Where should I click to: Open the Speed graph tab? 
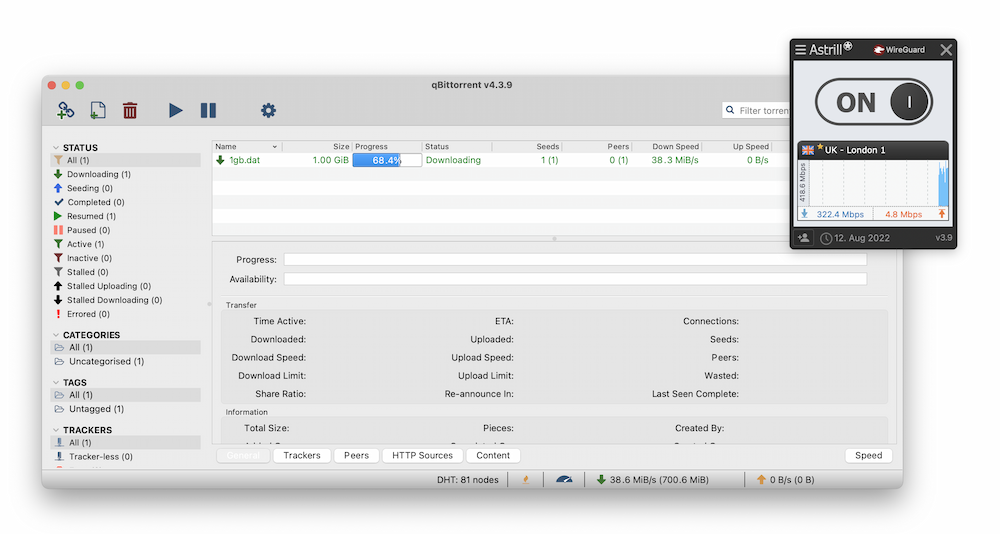[x=869, y=456]
